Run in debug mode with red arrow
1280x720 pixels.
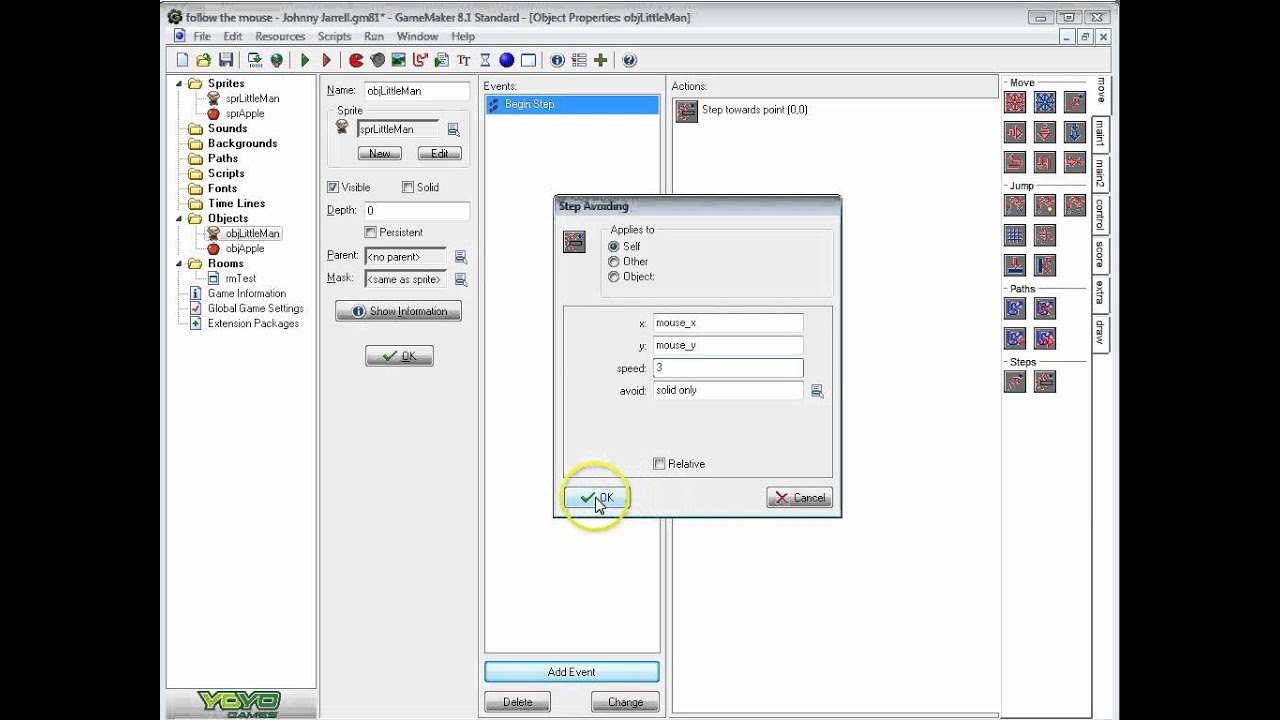326,60
